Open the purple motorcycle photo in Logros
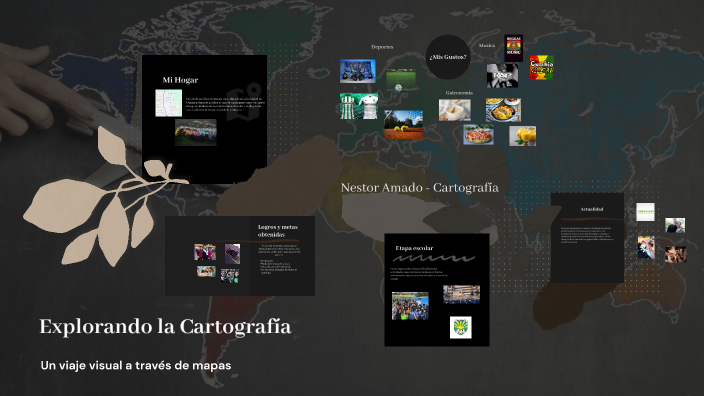Screen dimensions: 704x396 pyautogui.click(x=232, y=254)
